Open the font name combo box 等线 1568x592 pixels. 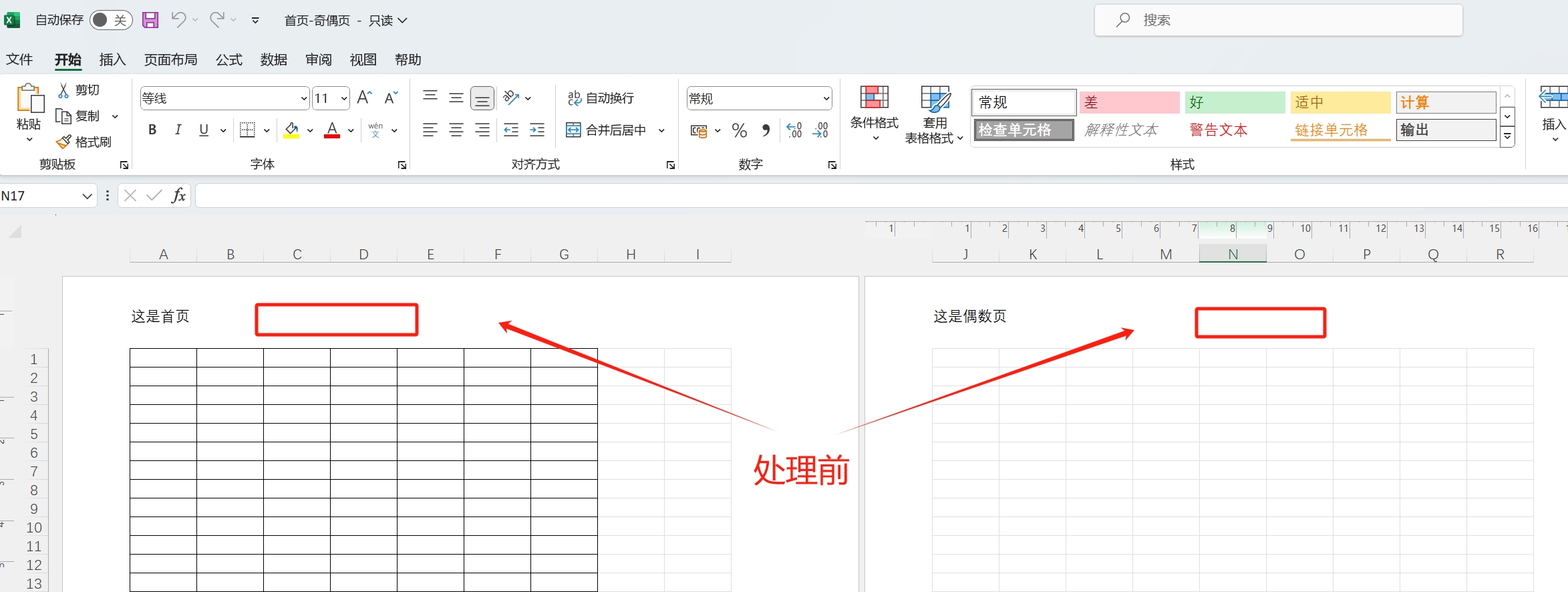point(224,98)
